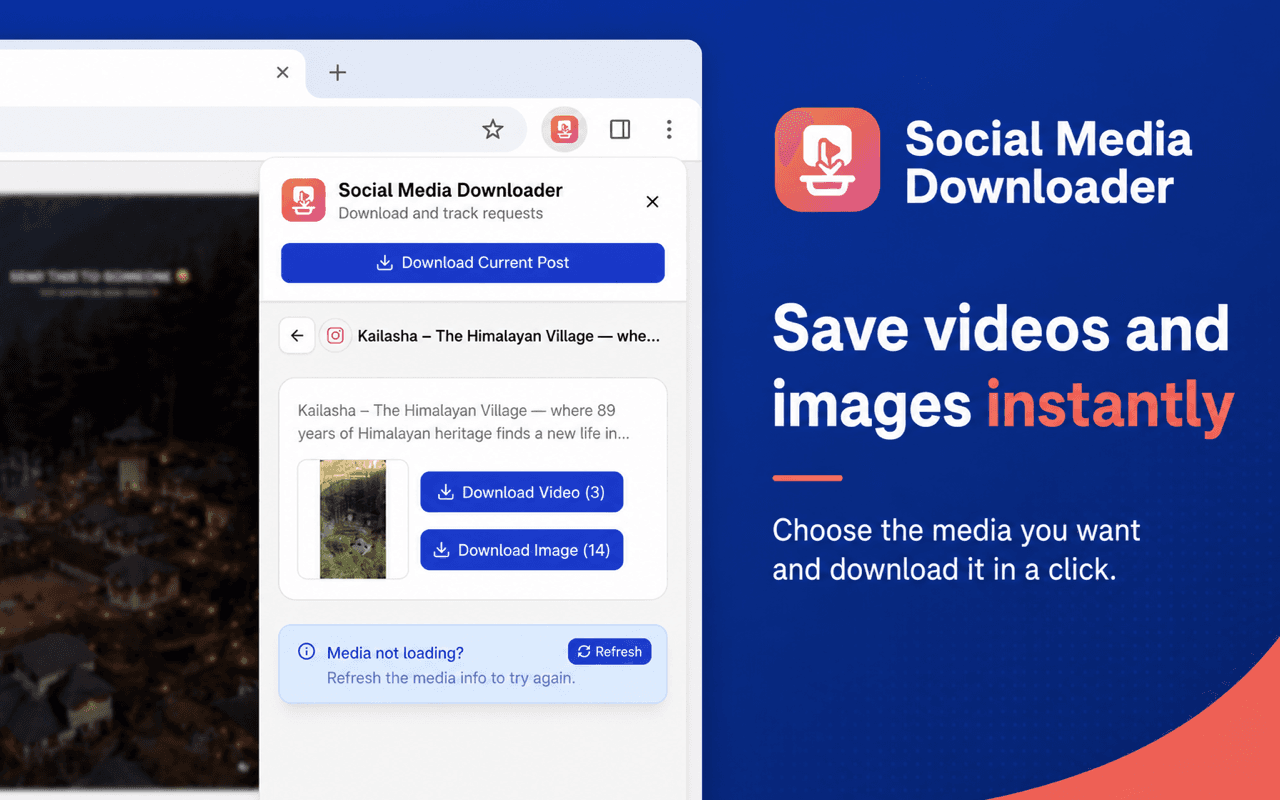Open the browser three-dot menu
Image resolution: width=1280 pixels, height=800 pixels.
tap(669, 129)
